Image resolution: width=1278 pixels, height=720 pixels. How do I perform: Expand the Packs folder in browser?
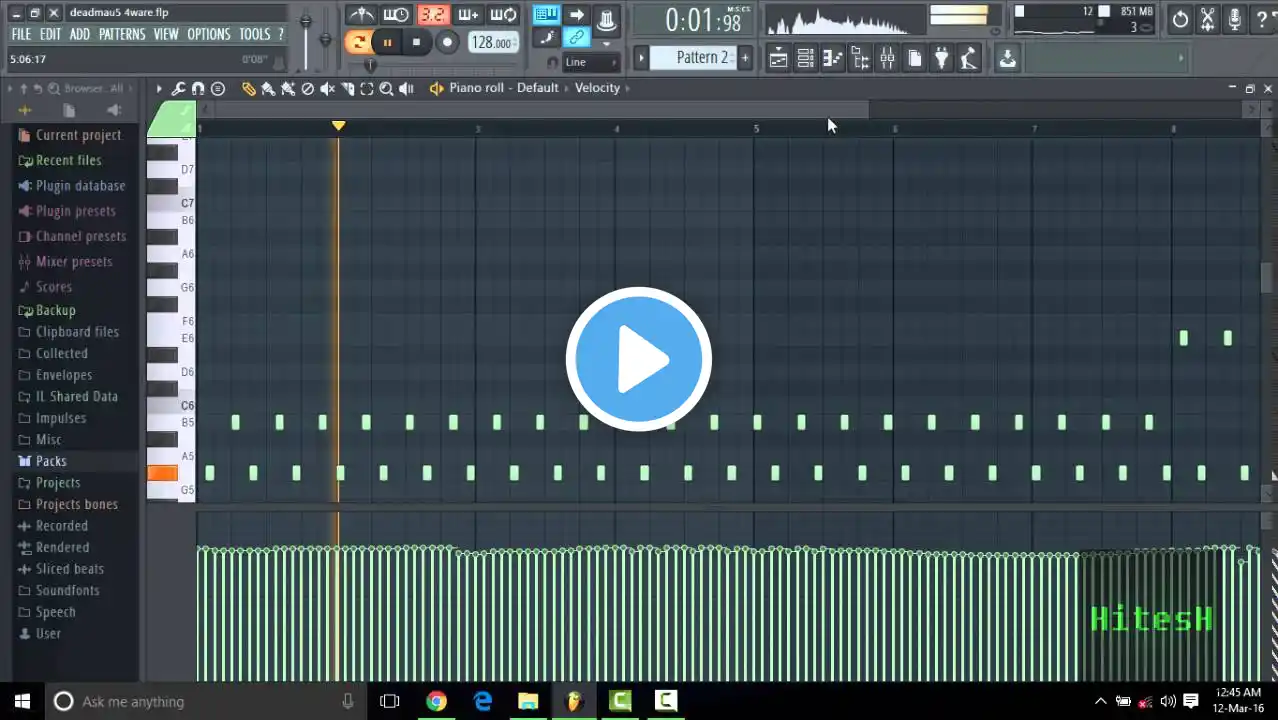[x=51, y=461]
